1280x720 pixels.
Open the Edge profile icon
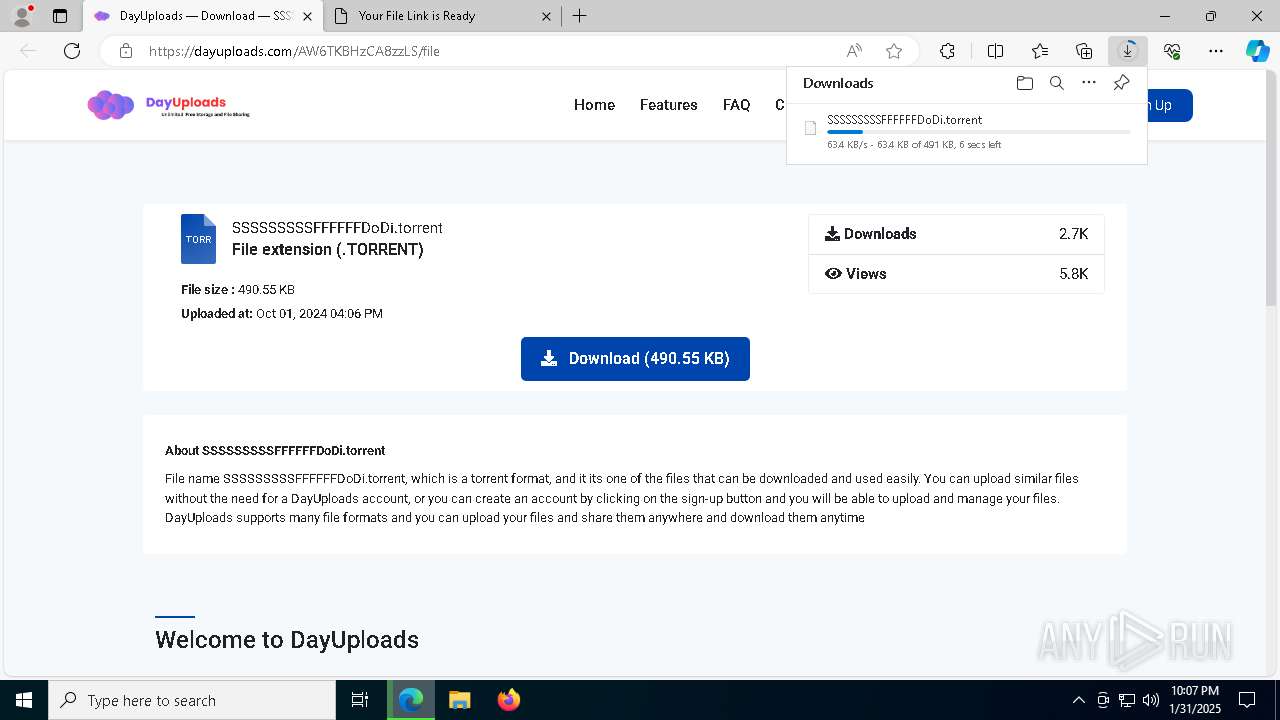(22, 16)
